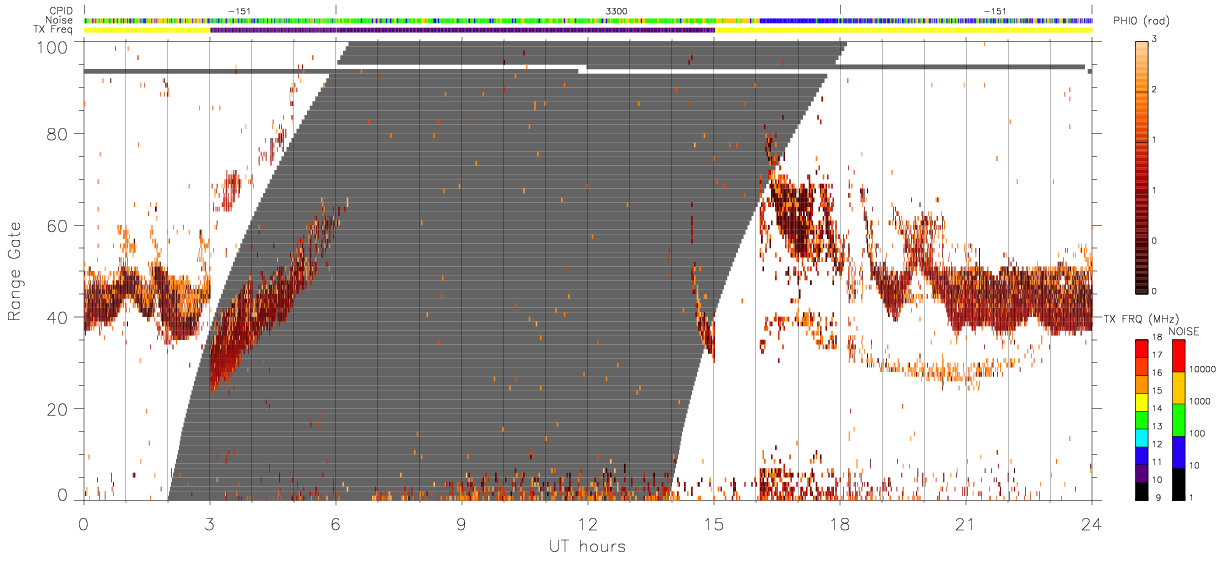
Task: Click the x-axis tick label '24'
Action: tap(1091, 523)
